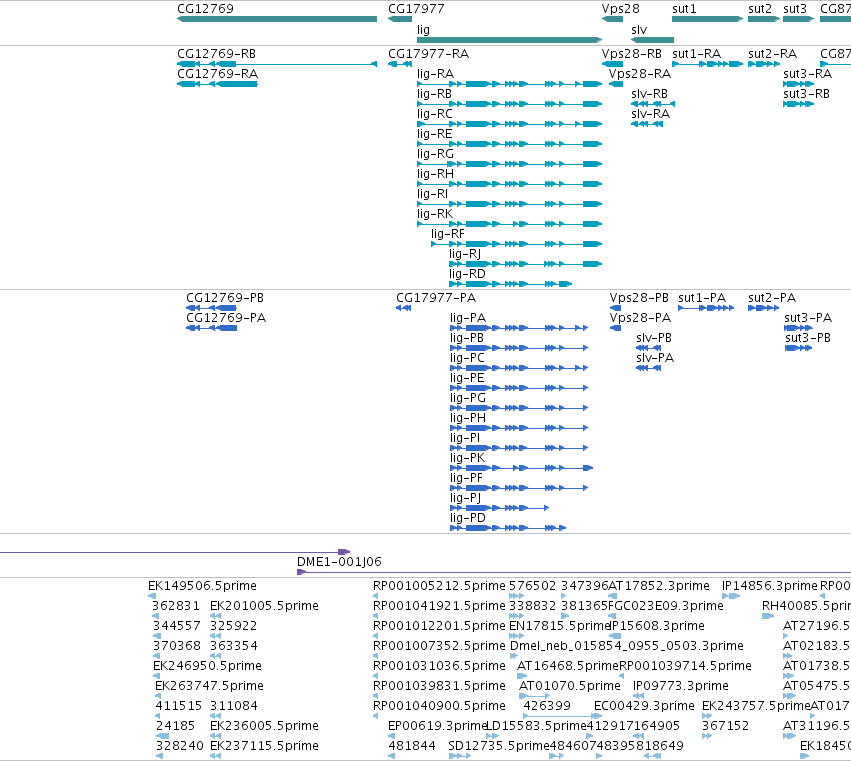Click EST EK263747.5prime

(158, 696)
